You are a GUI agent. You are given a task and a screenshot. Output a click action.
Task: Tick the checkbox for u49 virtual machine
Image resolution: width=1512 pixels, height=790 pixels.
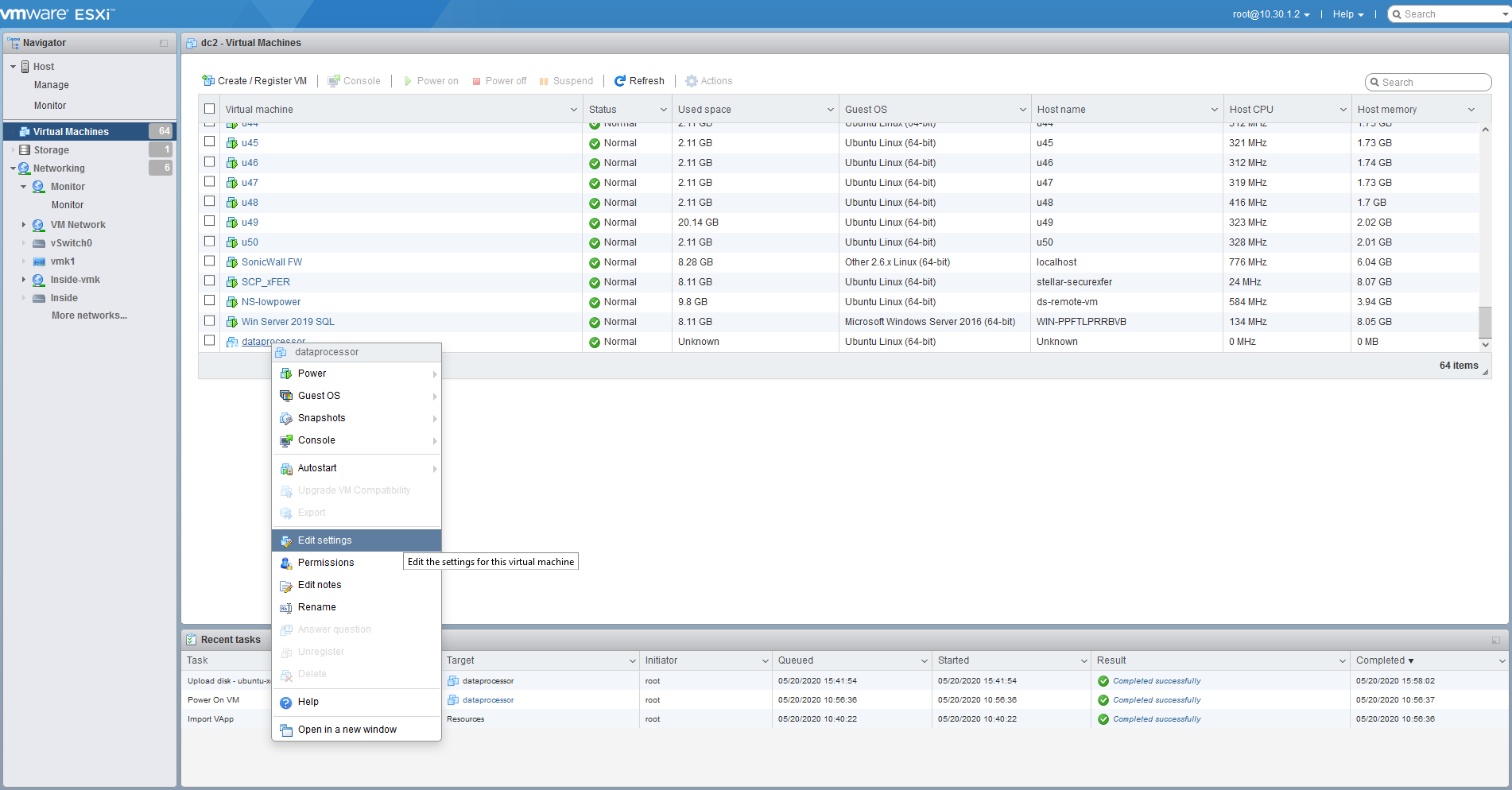point(210,222)
